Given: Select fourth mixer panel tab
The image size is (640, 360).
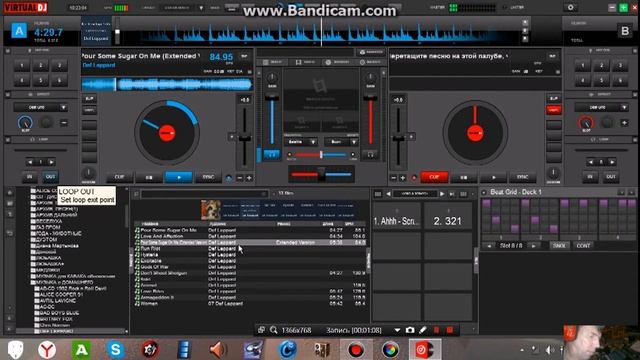Looking at the screenshot, I should [371, 62].
